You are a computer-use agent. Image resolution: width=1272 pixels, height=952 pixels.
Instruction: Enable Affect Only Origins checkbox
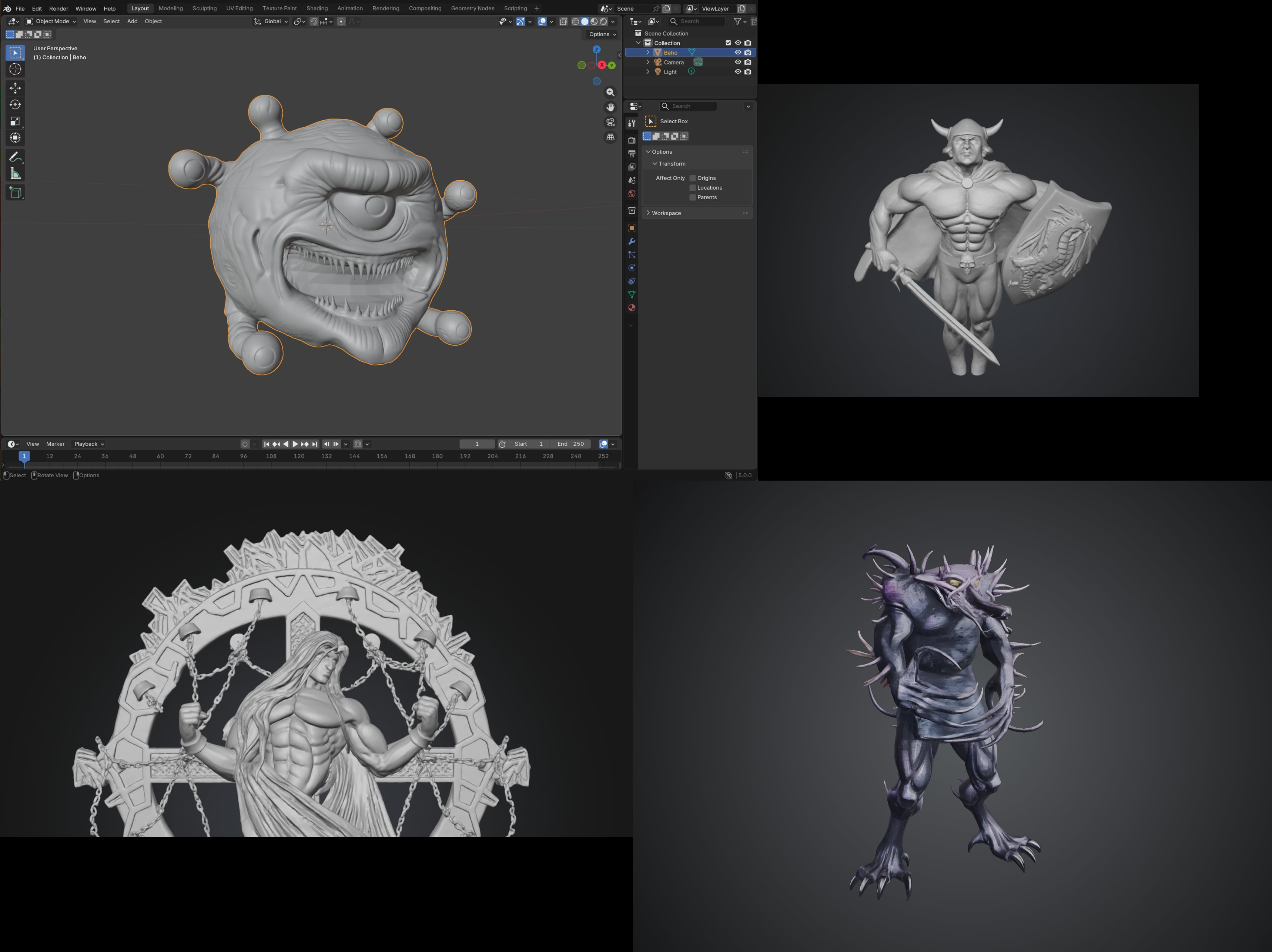pyautogui.click(x=692, y=178)
